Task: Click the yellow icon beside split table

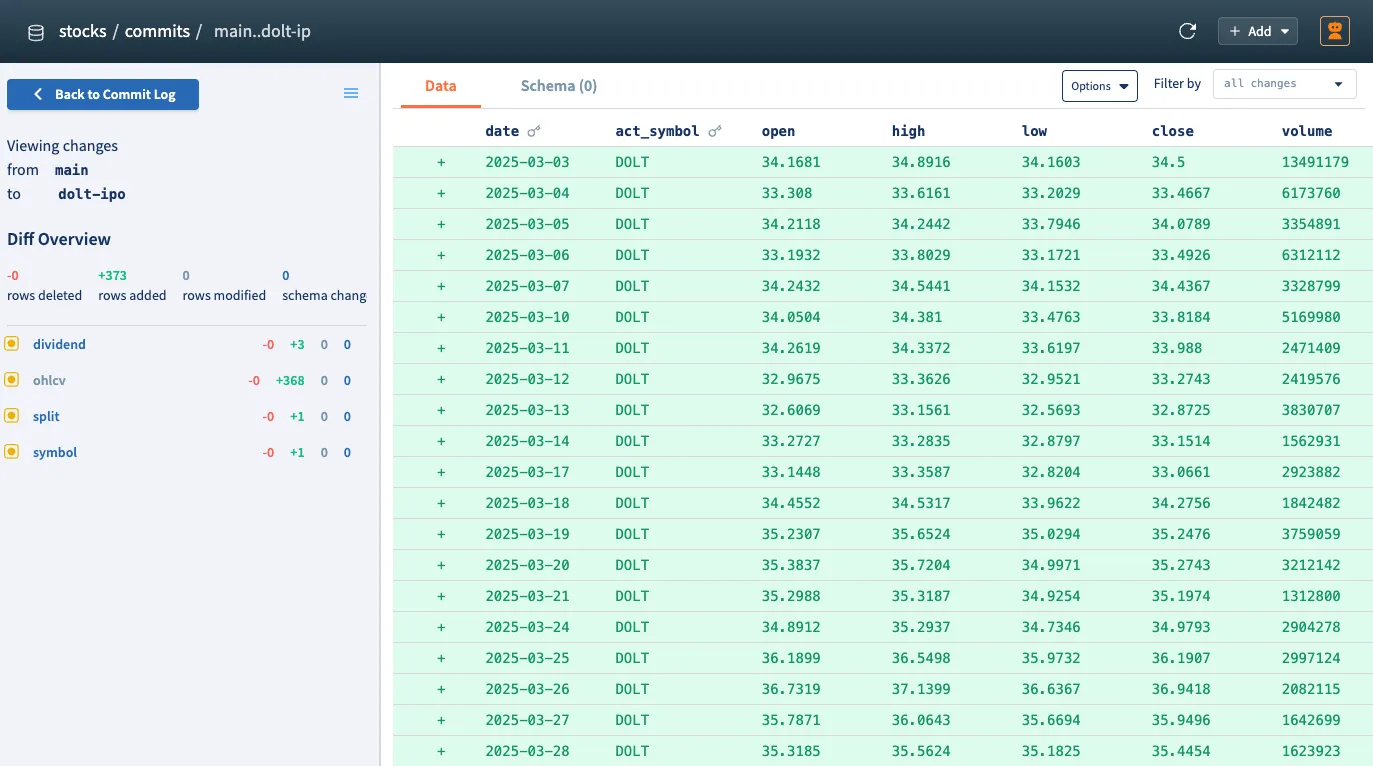Action: tap(12, 416)
